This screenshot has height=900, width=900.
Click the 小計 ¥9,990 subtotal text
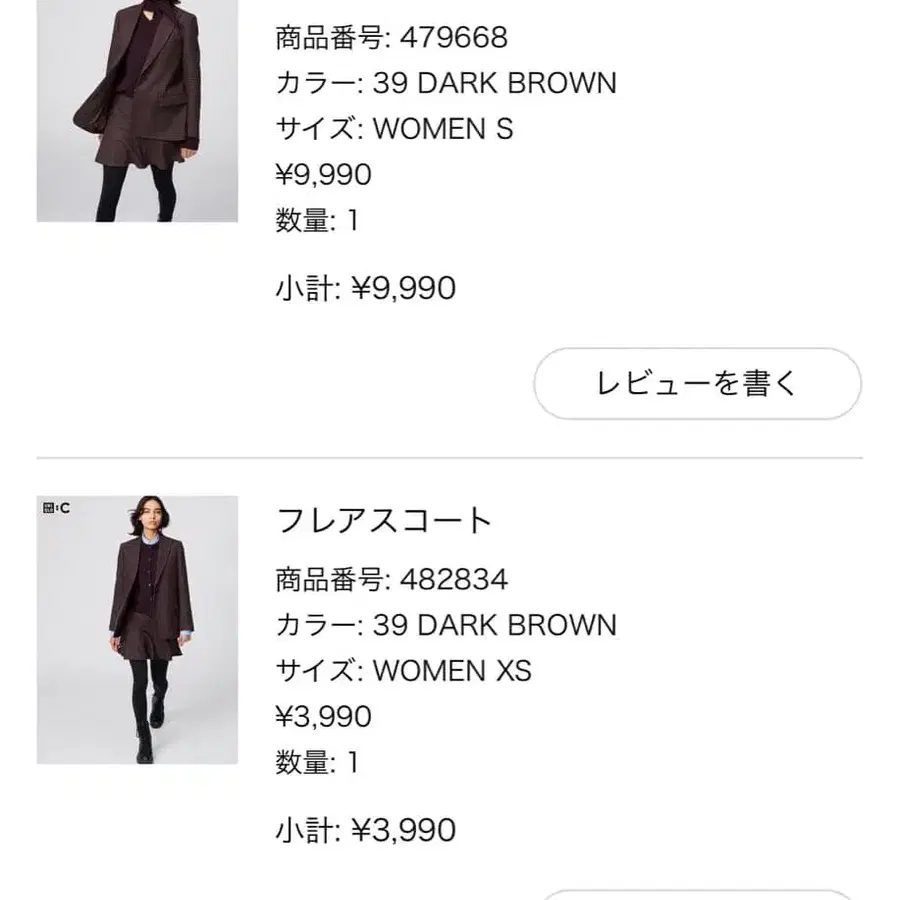click(x=364, y=288)
